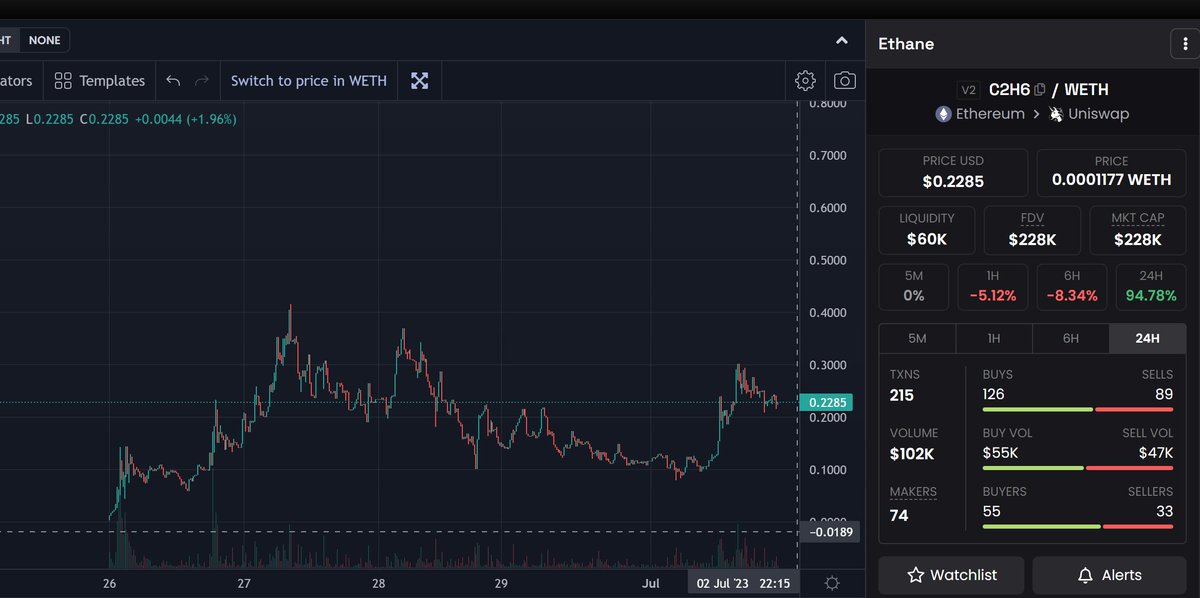Toggle fullscreen chart mode

(419, 80)
